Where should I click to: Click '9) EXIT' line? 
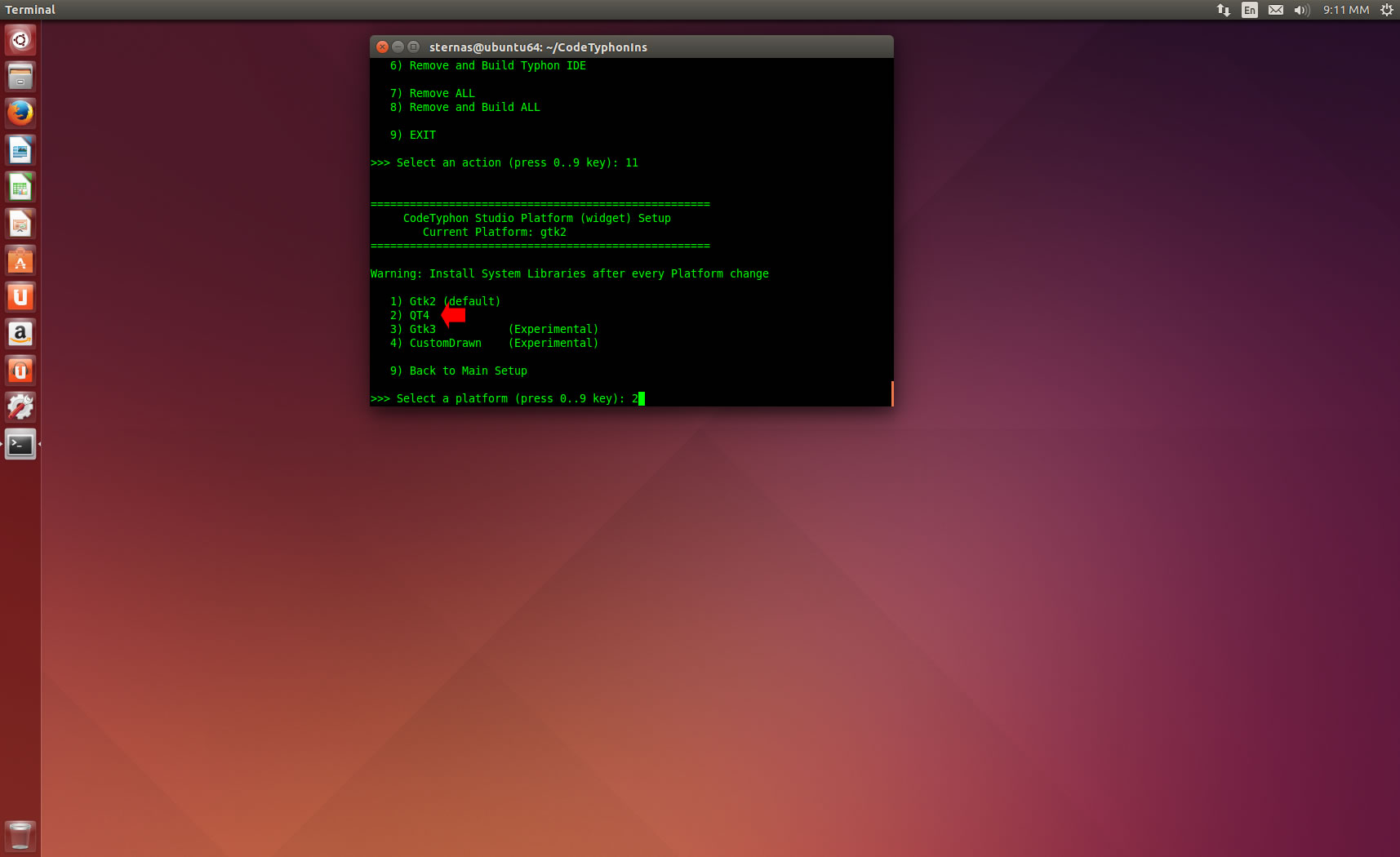(x=412, y=135)
